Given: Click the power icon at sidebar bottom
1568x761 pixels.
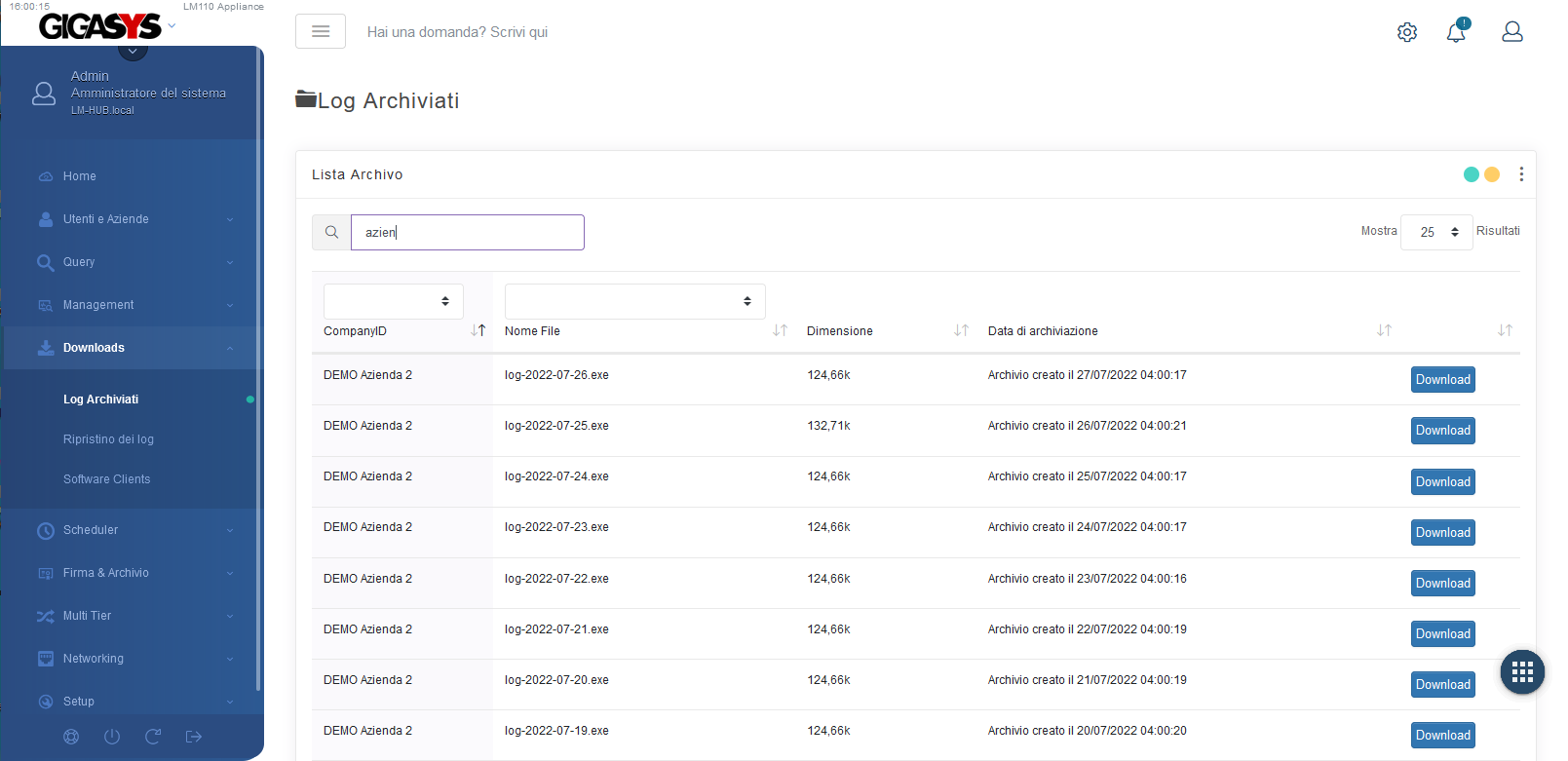Looking at the screenshot, I should point(112,737).
